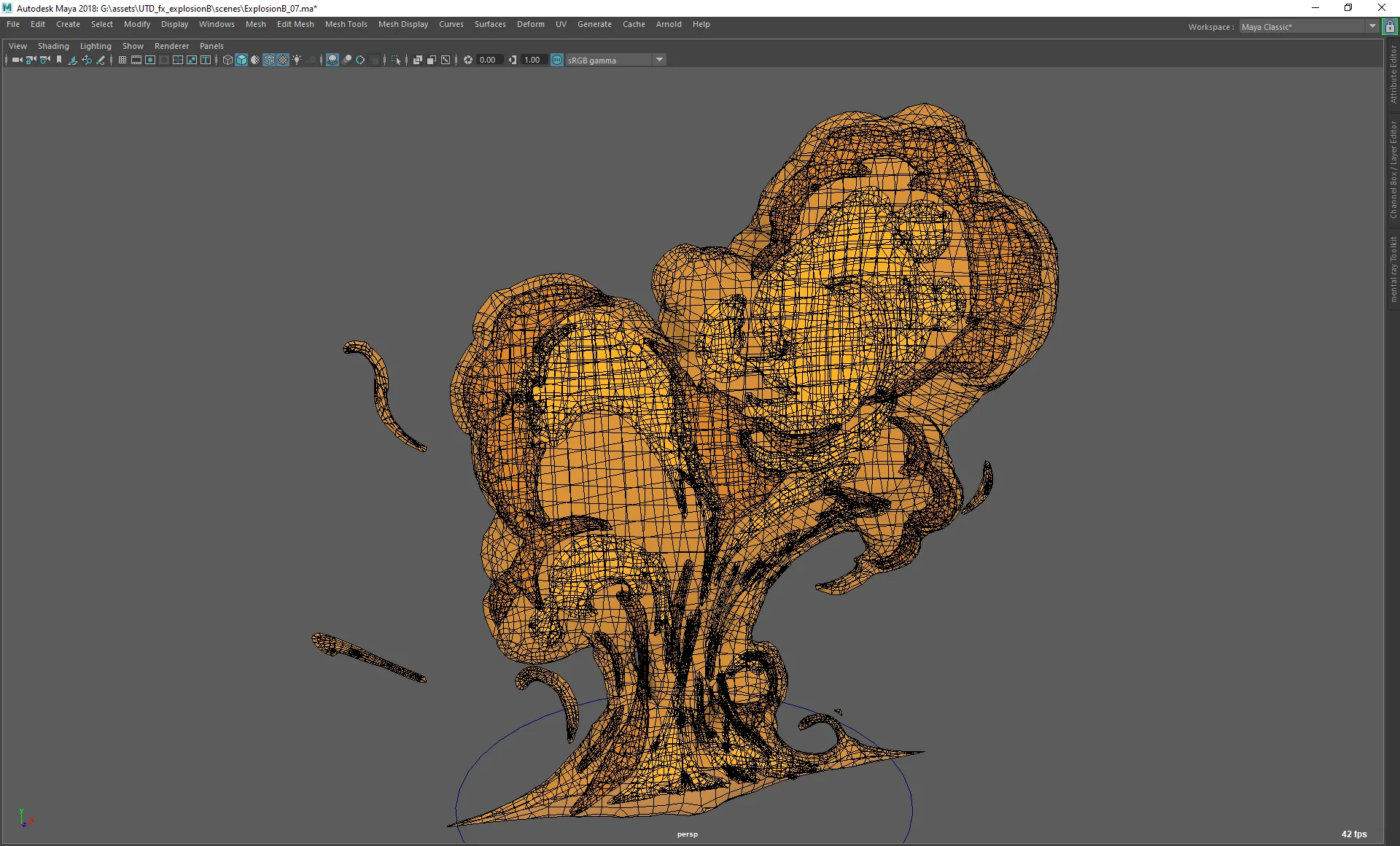Open the Workspace Maya Classic dropdown

(1309, 27)
